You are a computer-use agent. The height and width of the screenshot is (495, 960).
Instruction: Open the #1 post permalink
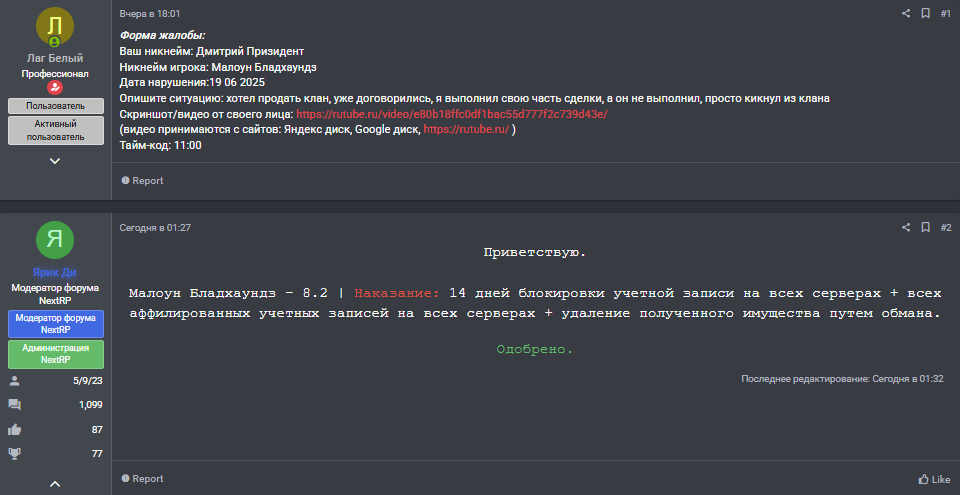pyautogui.click(x=945, y=13)
